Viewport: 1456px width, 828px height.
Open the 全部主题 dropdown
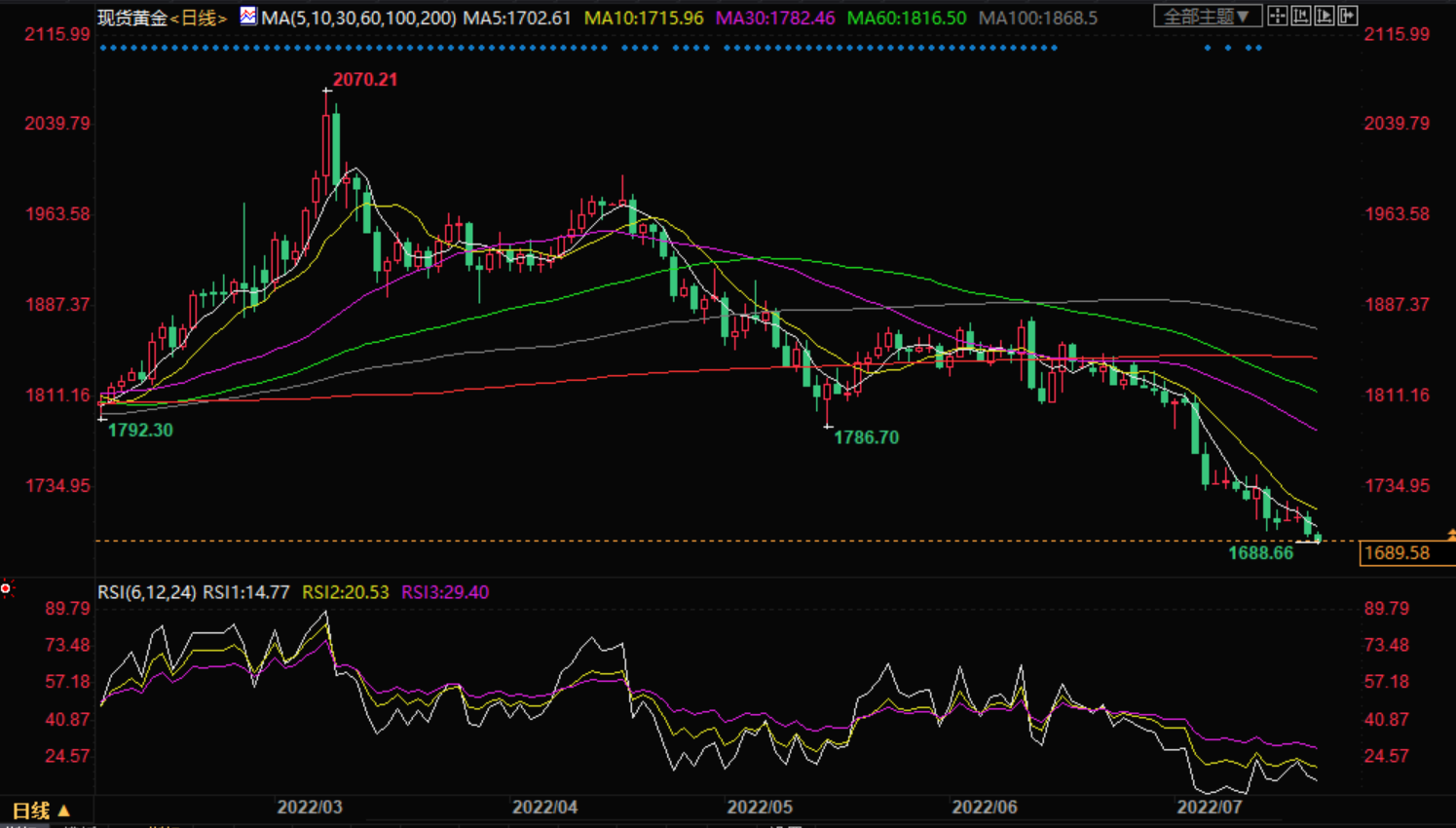1207,17
